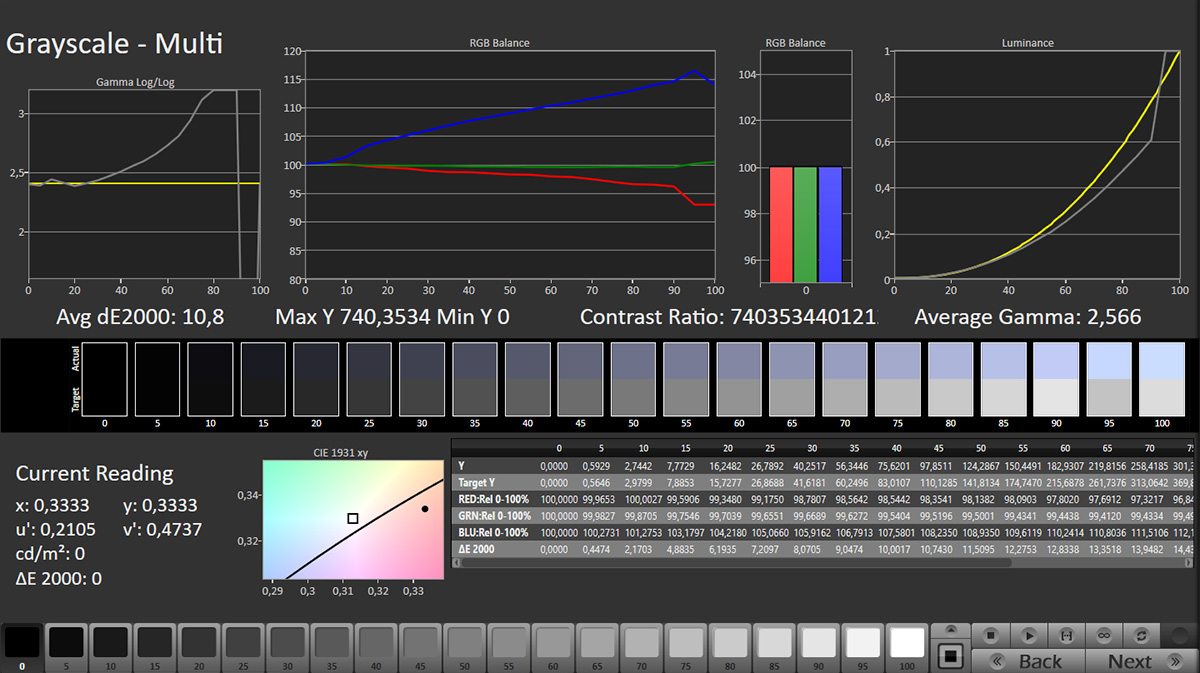Select the 95 grayscale level swatch in bottom strip
The width and height of the screenshot is (1200, 673).
862,647
